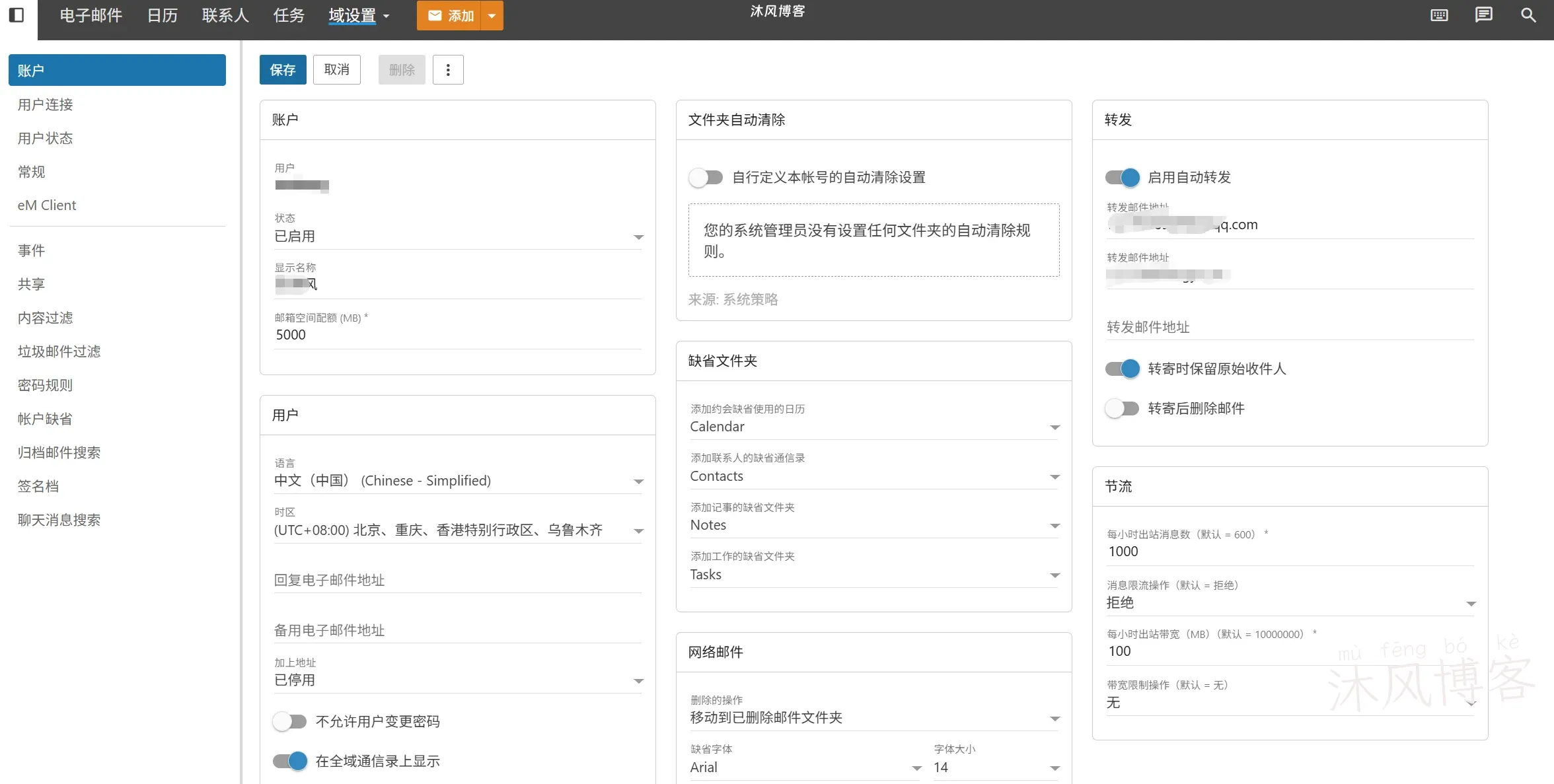Open the 消息限流操作 拒绝 dropdown
Screen dimensions: 1554x784
click(1290, 603)
